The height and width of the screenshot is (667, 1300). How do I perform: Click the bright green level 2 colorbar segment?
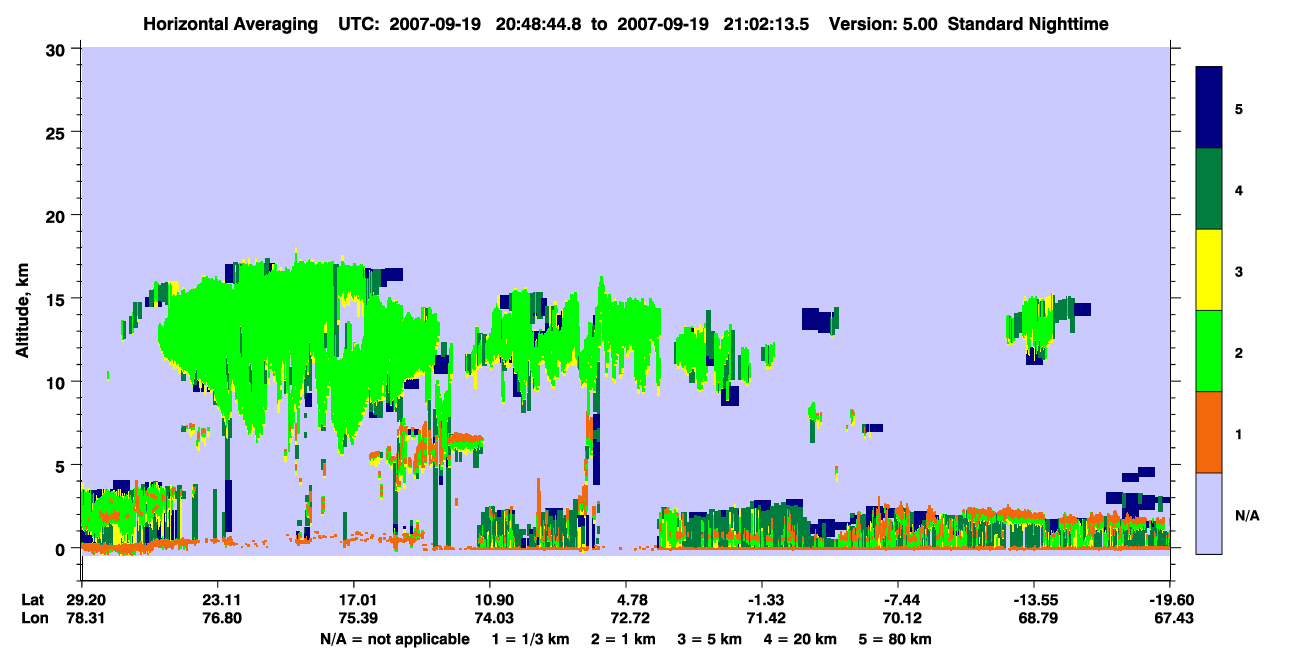coord(1209,351)
